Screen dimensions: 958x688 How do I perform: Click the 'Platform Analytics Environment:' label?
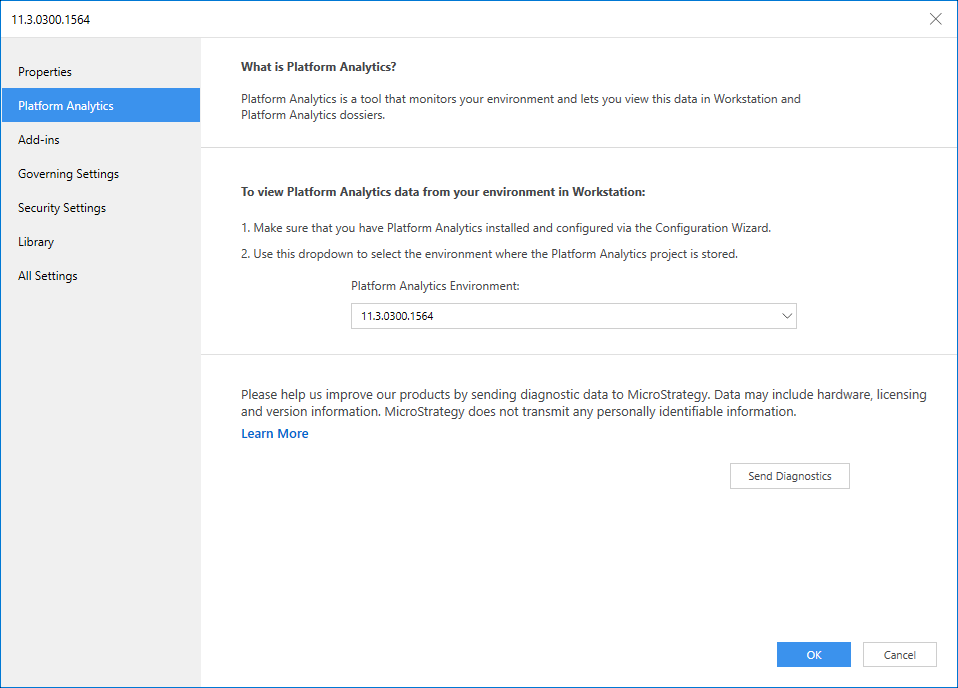436,286
